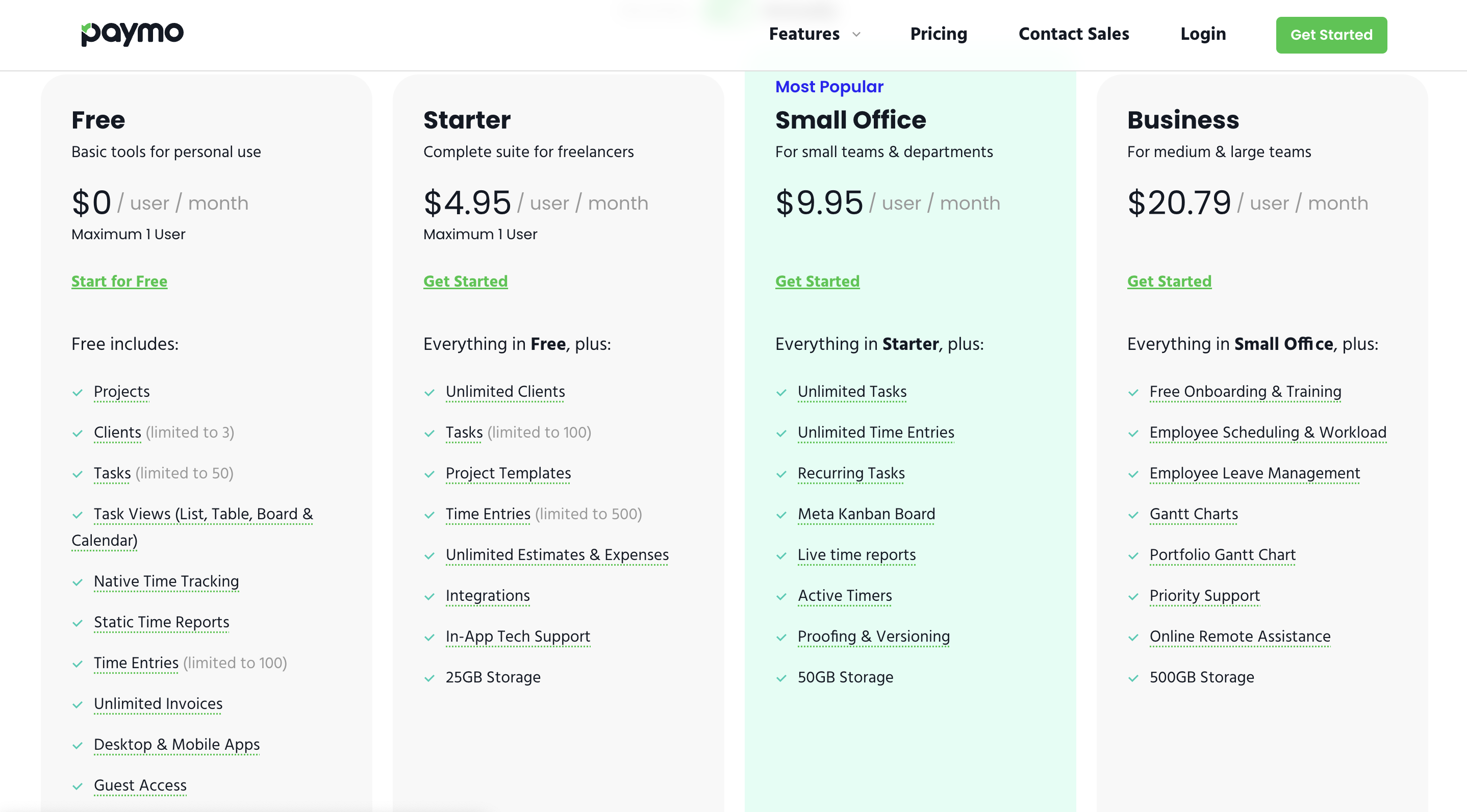Open the Pricing menu item
This screenshot has width=1467, height=812.
click(938, 34)
